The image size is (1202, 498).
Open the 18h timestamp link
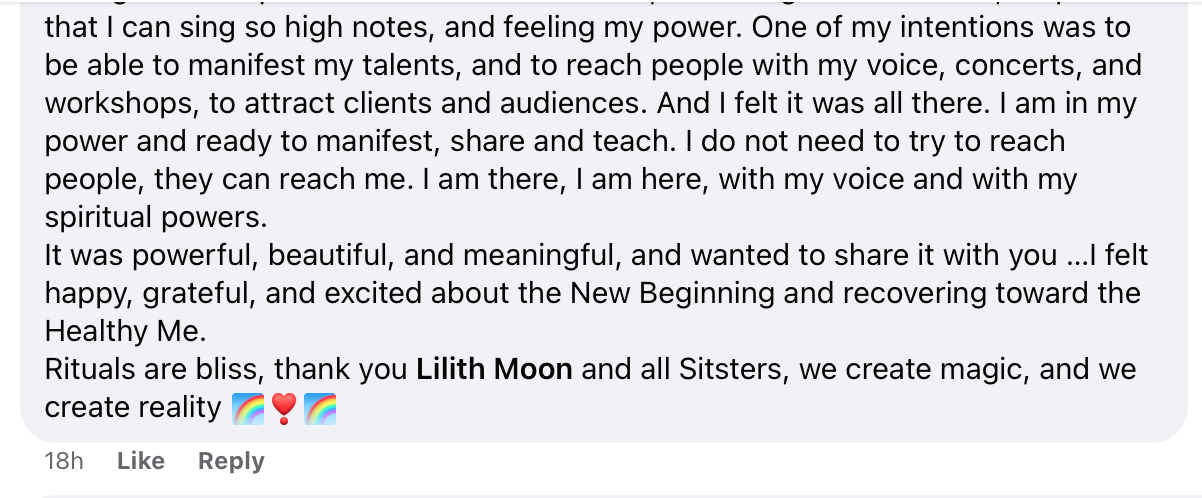64,461
